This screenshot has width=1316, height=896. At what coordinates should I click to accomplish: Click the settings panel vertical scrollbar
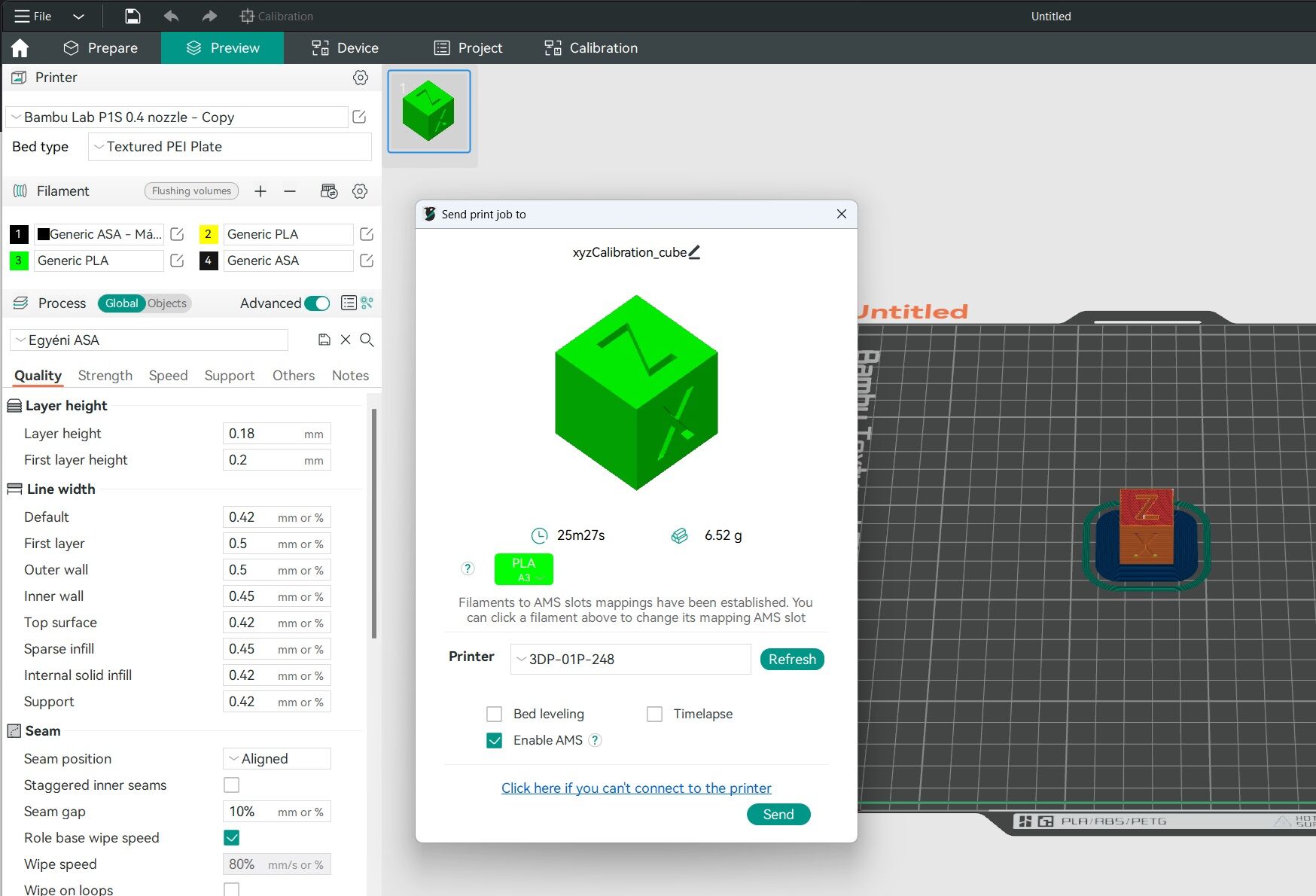(374, 523)
